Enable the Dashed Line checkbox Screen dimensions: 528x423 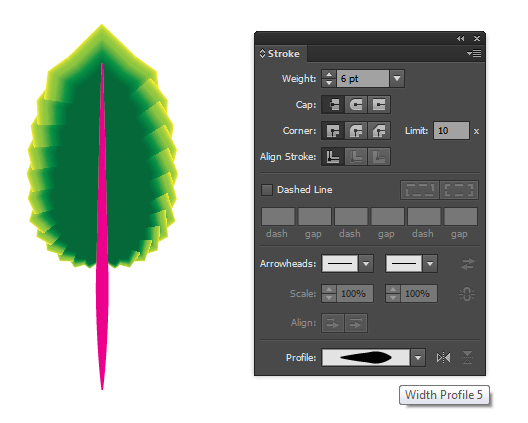click(x=267, y=190)
